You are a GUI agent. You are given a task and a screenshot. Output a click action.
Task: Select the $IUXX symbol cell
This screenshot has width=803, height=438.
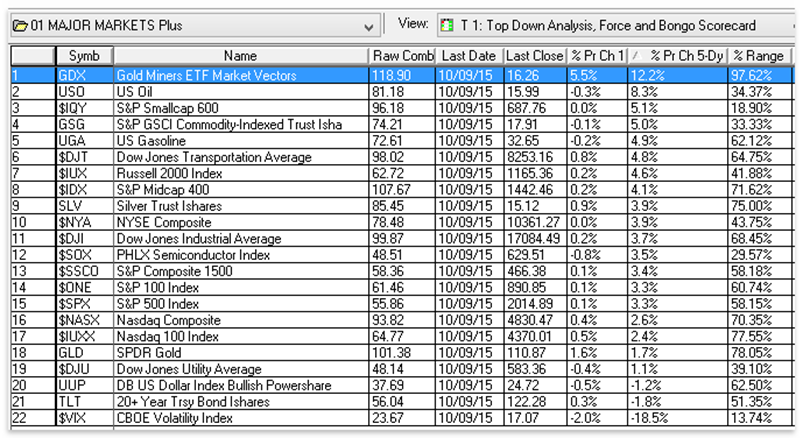click(84, 337)
